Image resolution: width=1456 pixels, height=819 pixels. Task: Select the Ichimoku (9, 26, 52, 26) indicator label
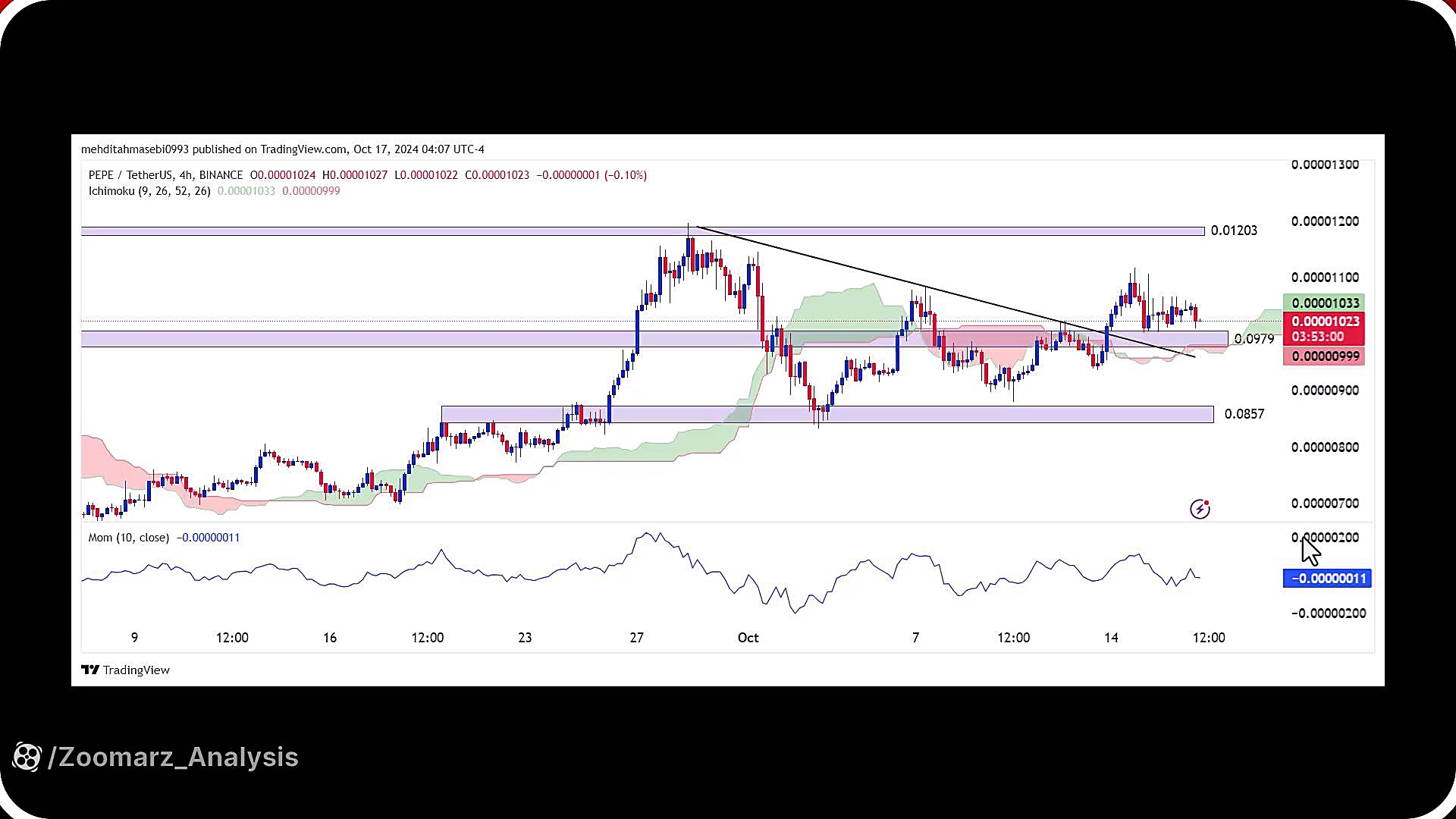point(149,191)
